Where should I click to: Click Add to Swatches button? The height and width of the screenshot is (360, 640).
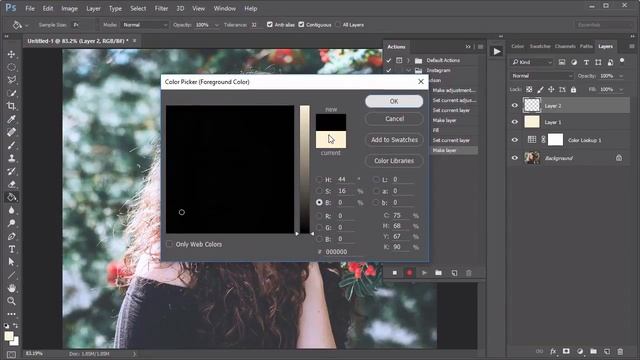point(394,140)
